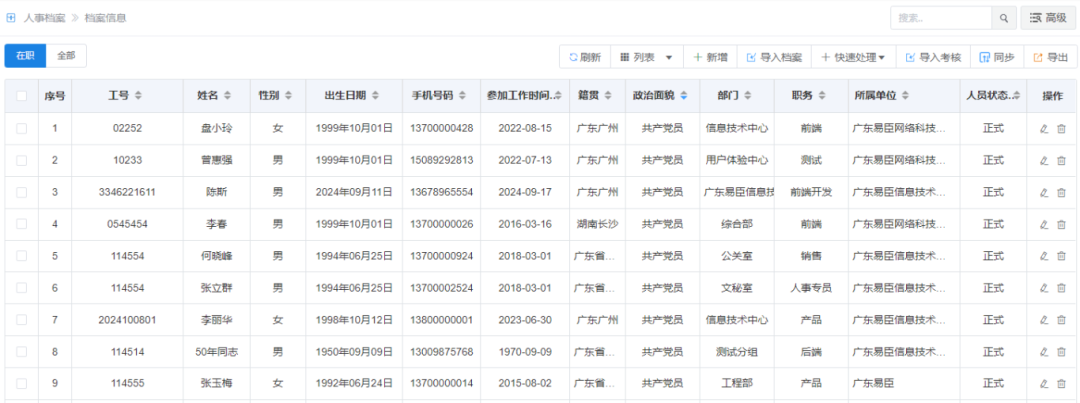The height and width of the screenshot is (403, 1080).
Task: Check the box for row 3 陈斯
Action: click(22, 192)
